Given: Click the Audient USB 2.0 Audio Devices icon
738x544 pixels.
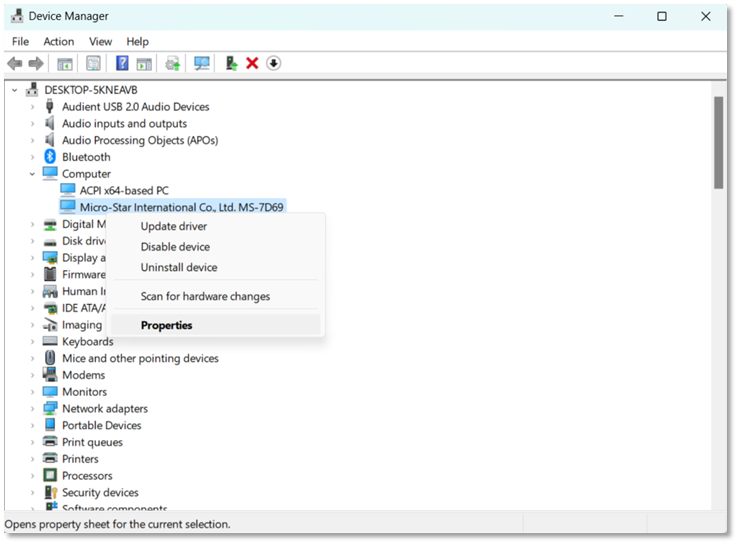Looking at the screenshot, I should coord(49,106).
